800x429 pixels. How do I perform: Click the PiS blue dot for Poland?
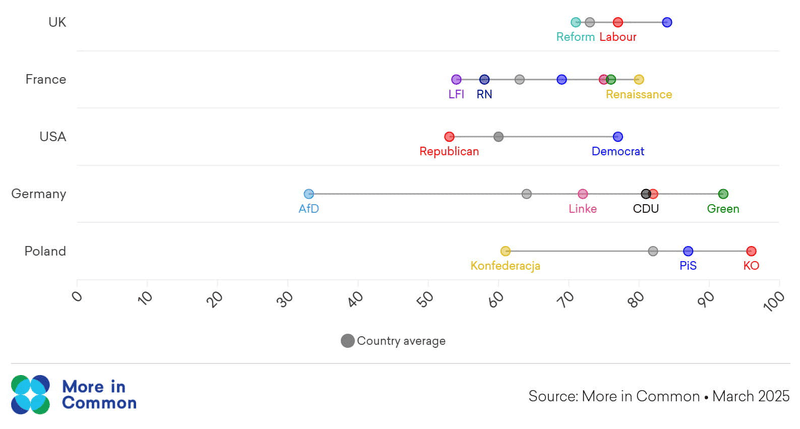pyautogui.click(x=688, y=251)
